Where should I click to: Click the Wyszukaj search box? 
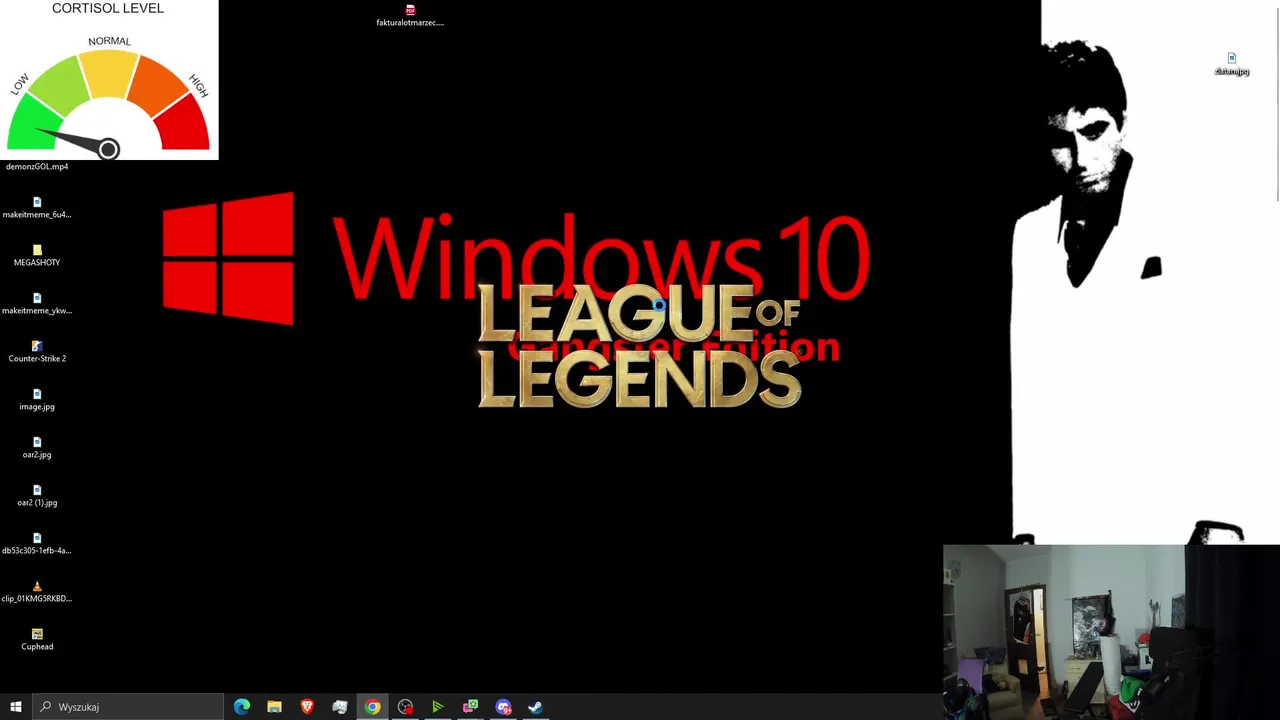click(127, 707)
